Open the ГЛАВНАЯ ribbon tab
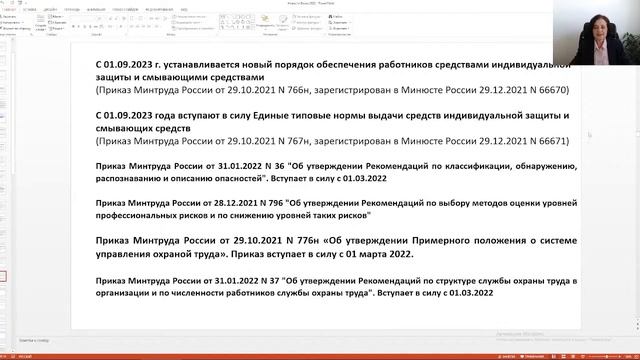 pos(9,9)
